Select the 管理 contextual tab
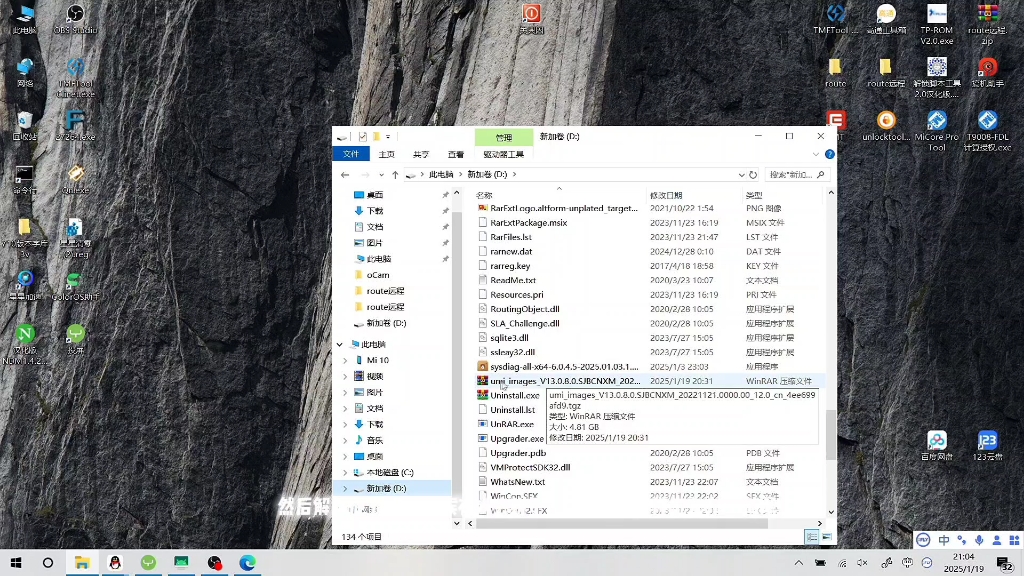This screenshot has height=576, width=1024. tap(504, 137)
